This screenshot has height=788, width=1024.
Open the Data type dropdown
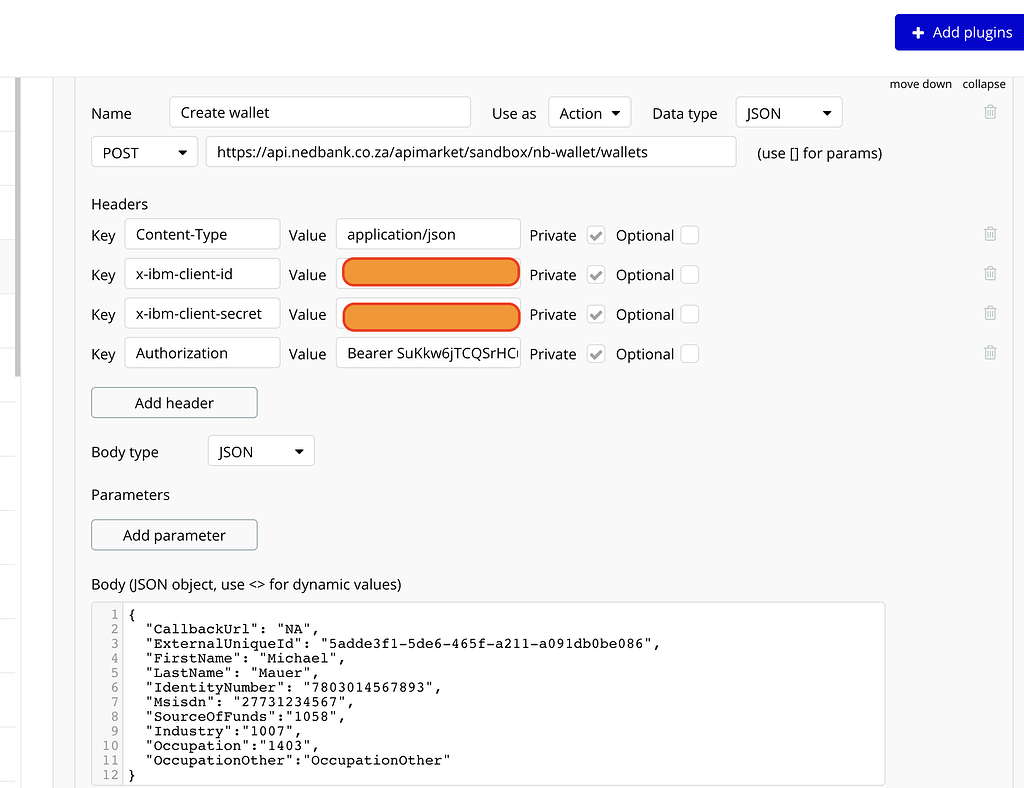[x=789, y=112]
